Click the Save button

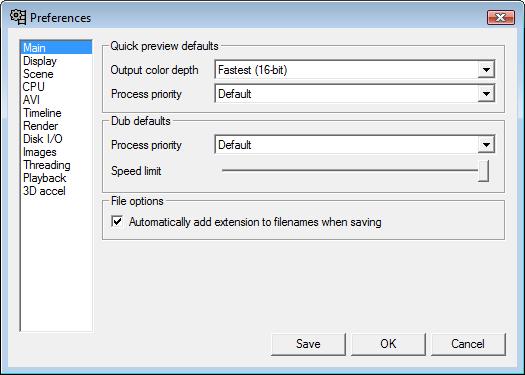point(308,344)
